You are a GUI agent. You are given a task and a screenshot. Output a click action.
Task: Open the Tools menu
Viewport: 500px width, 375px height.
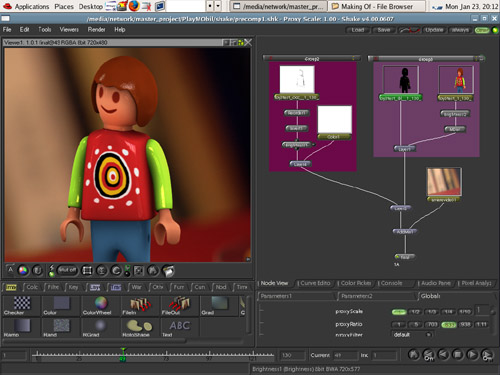[45, 30]
